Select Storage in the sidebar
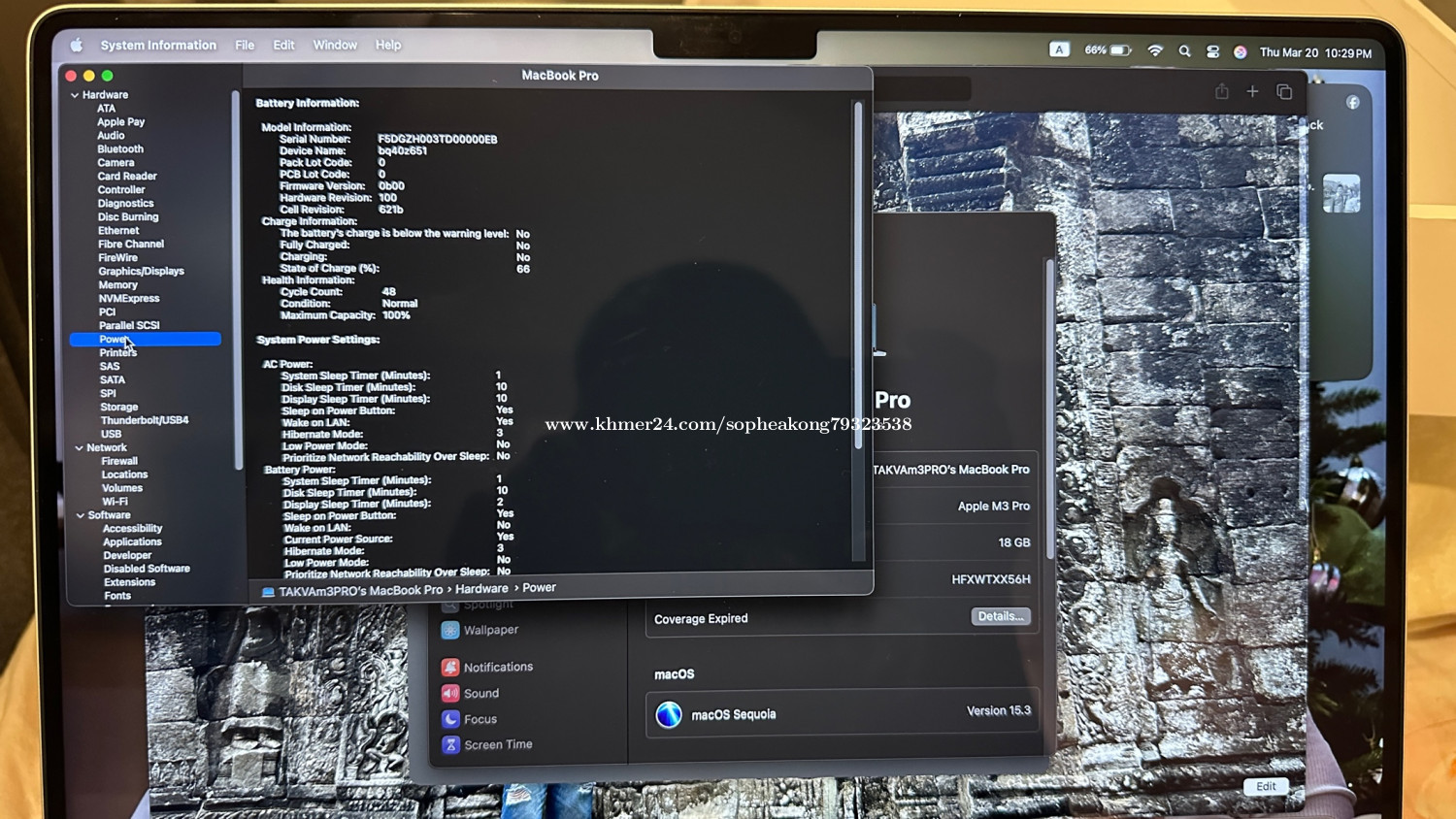Screen dimensions: 1456x819 pos(118,408)
